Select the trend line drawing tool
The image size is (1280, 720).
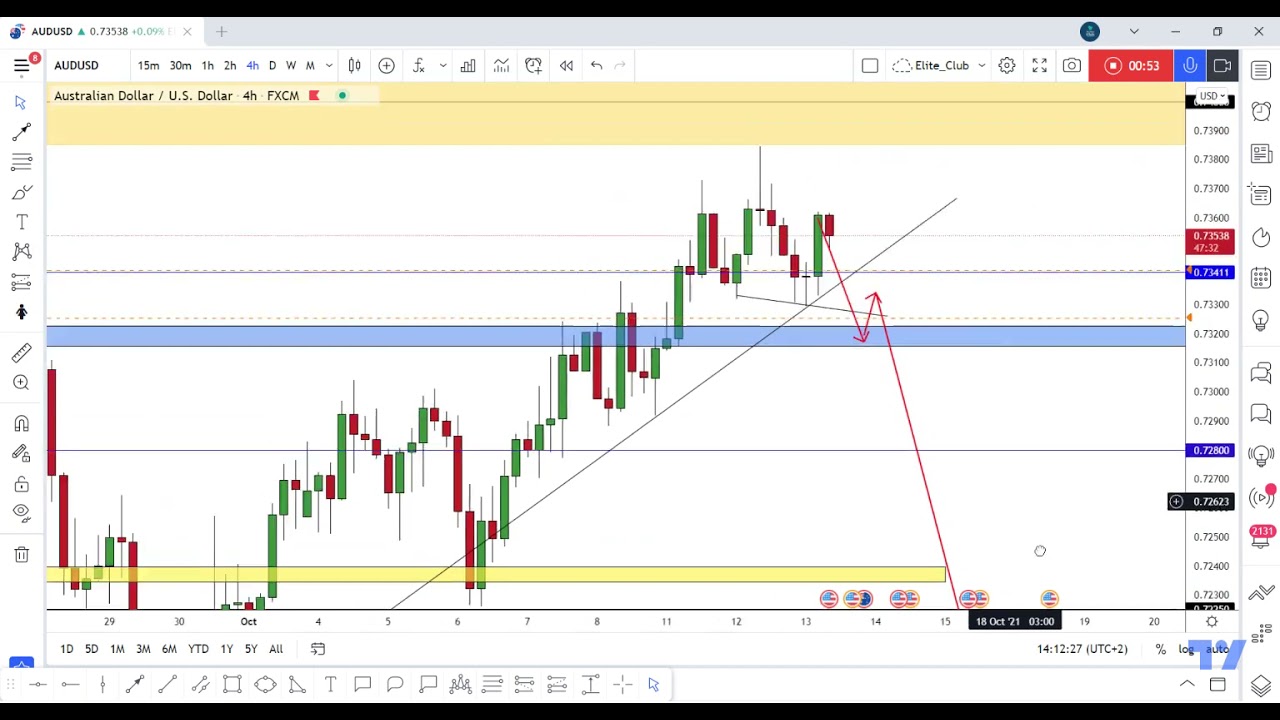click(21, 132)
